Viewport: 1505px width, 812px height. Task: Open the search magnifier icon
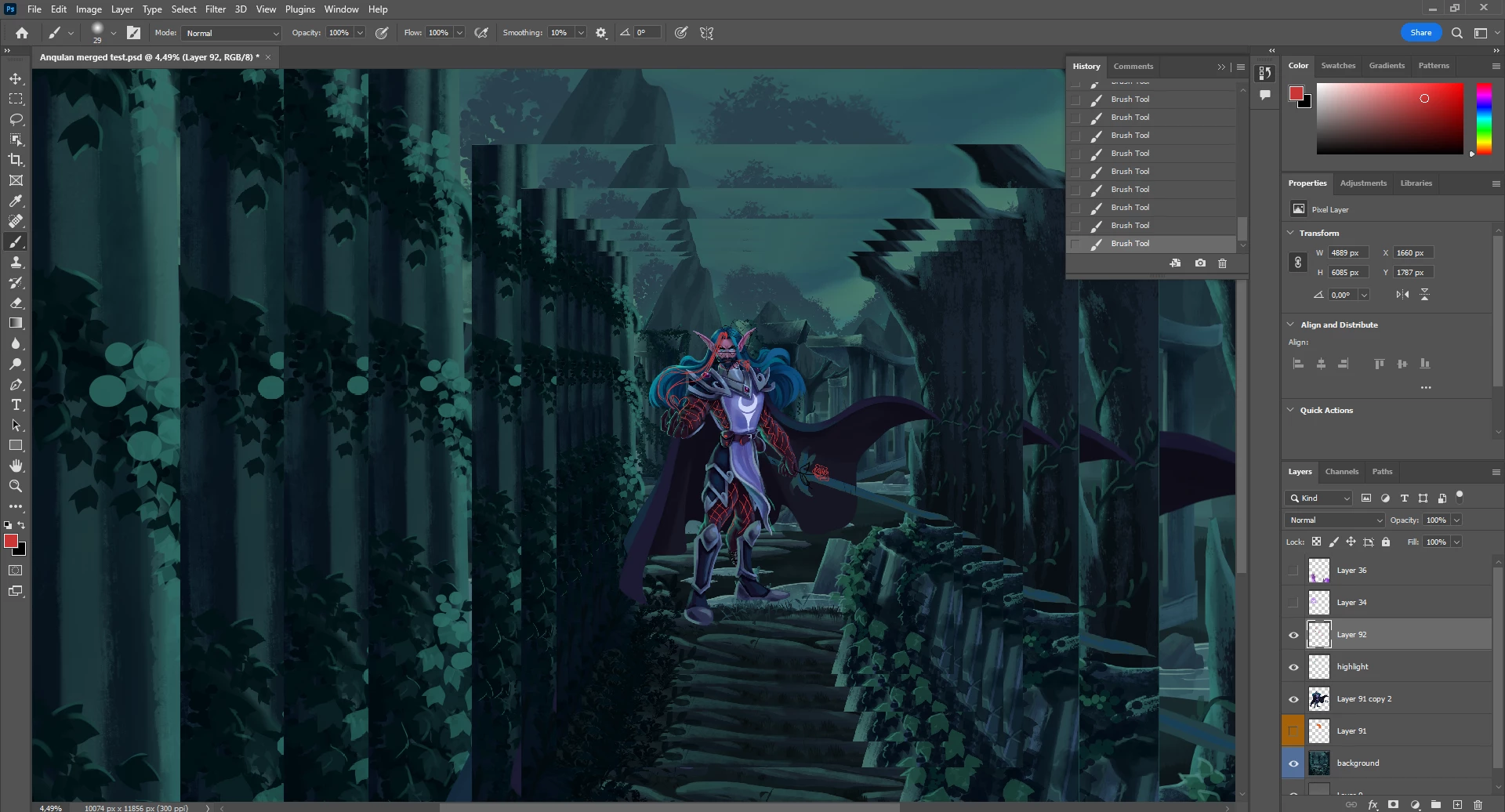pos(1456,33)
